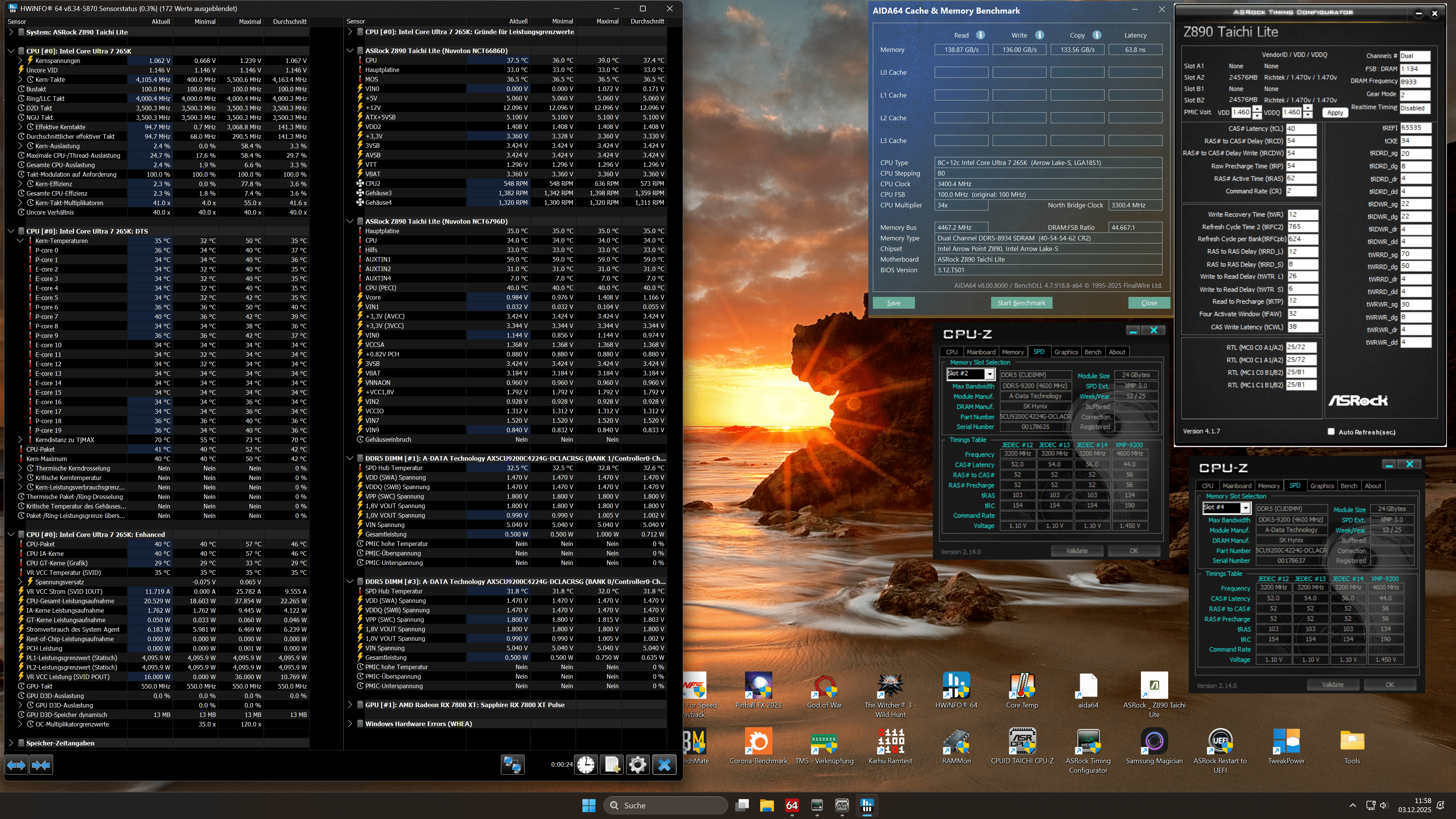Click info icon next to Read
The width and height of the screenshot is (1456, 819).
click(x=980, y=35)
